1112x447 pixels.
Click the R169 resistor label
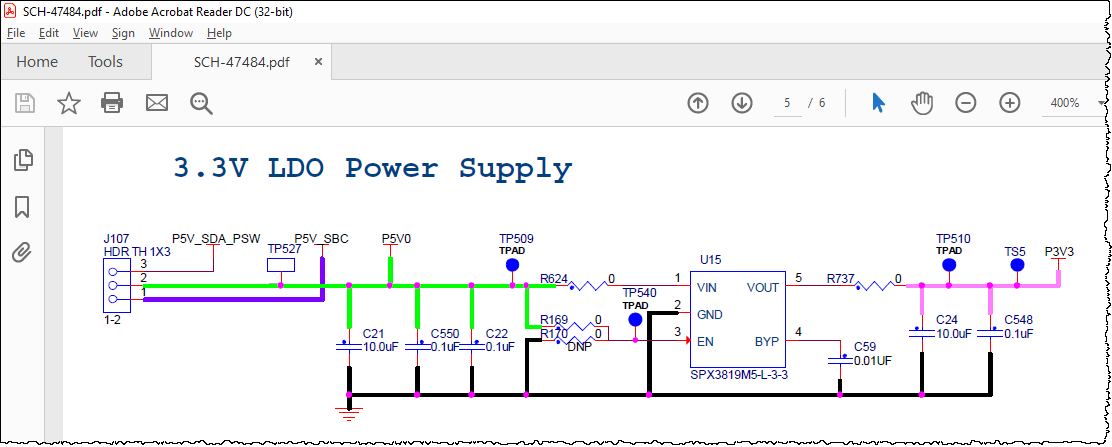coord(554,319)
